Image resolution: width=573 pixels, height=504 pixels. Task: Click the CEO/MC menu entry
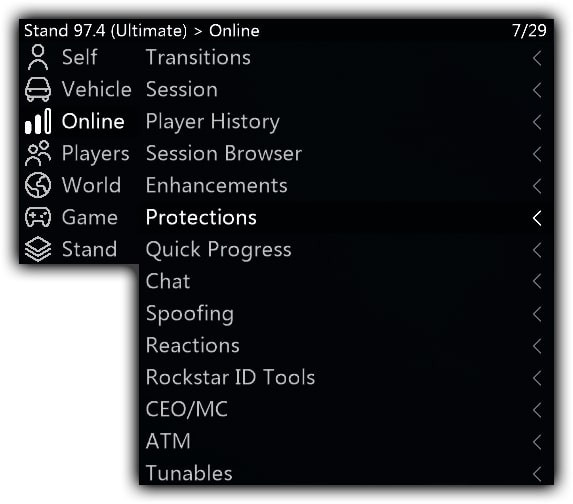346,409
